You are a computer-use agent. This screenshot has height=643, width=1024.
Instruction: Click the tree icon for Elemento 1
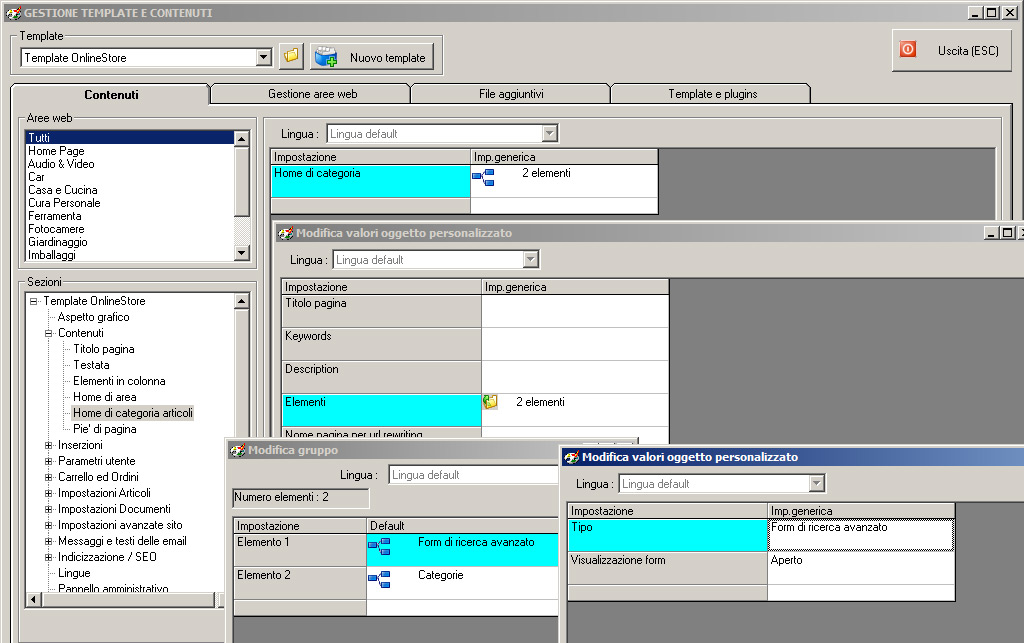pyautogui.click(x=379, y=546)
